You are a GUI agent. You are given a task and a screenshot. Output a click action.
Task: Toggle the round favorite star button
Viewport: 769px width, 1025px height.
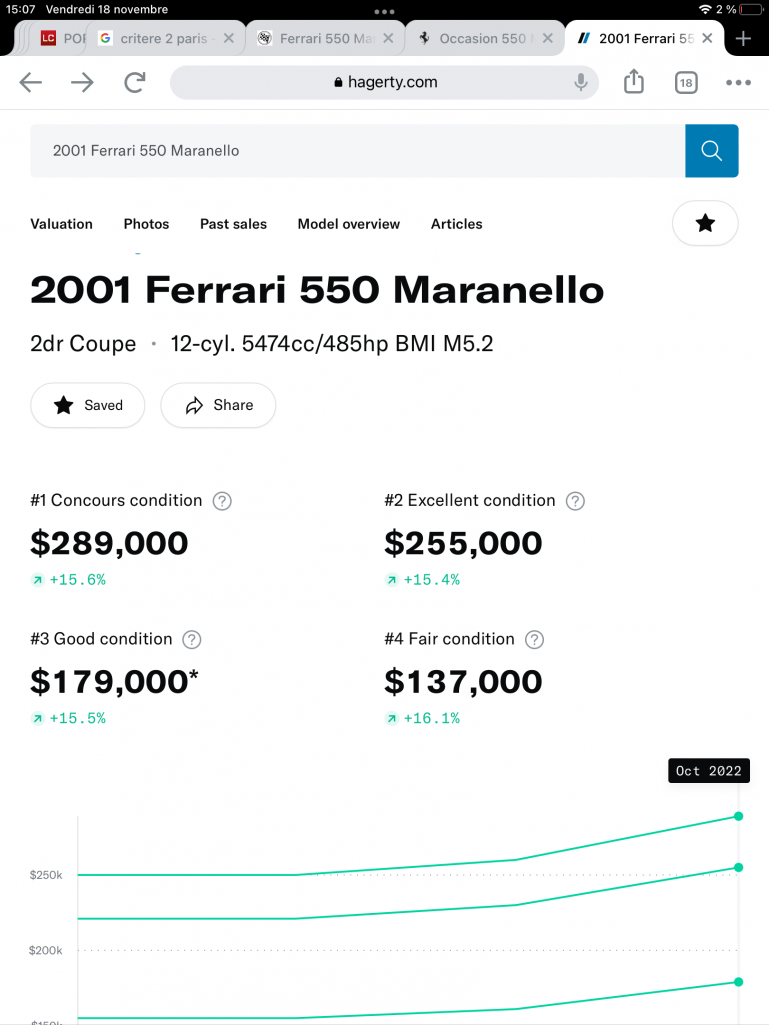point(705,224)
